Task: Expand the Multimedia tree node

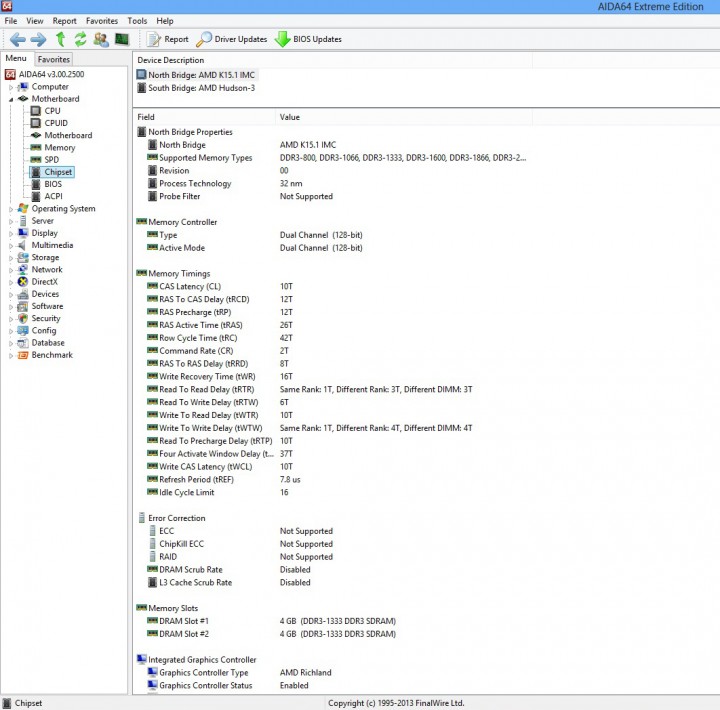Action: point(11,245)
